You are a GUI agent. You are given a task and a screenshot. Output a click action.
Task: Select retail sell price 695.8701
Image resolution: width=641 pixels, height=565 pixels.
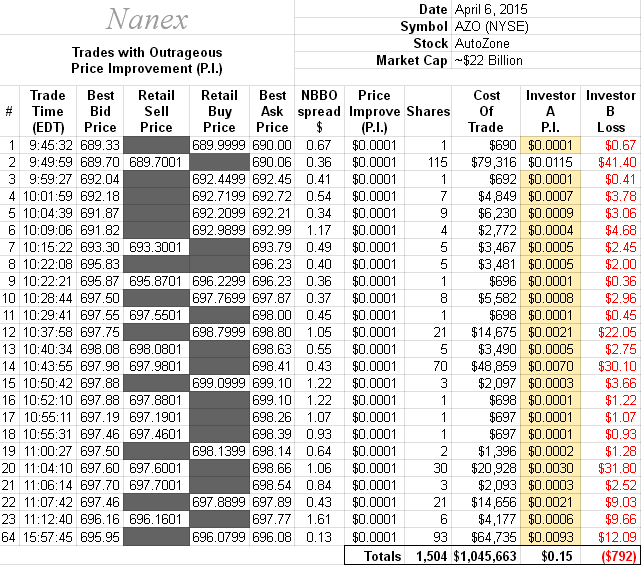155,281
